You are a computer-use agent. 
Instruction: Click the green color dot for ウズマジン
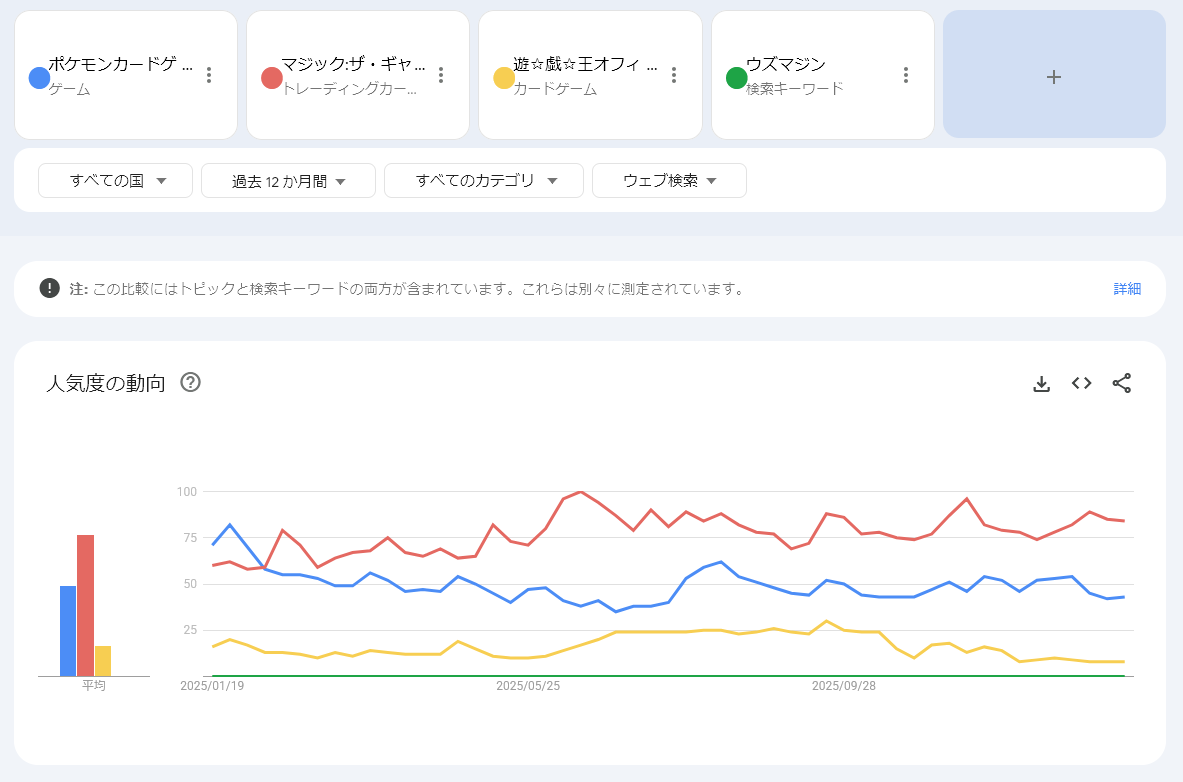click(x=737, y=77)
